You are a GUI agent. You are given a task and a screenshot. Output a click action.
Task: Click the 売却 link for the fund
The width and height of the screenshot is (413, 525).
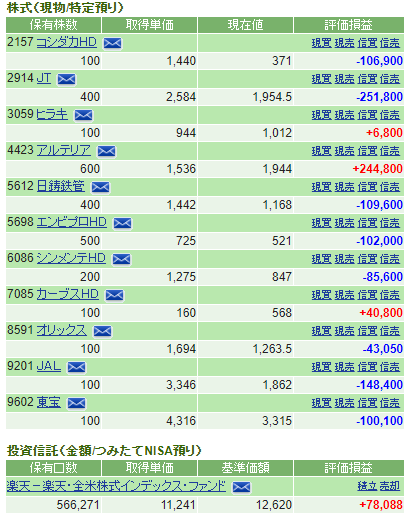pyautogui.click(x=390, y=486)
